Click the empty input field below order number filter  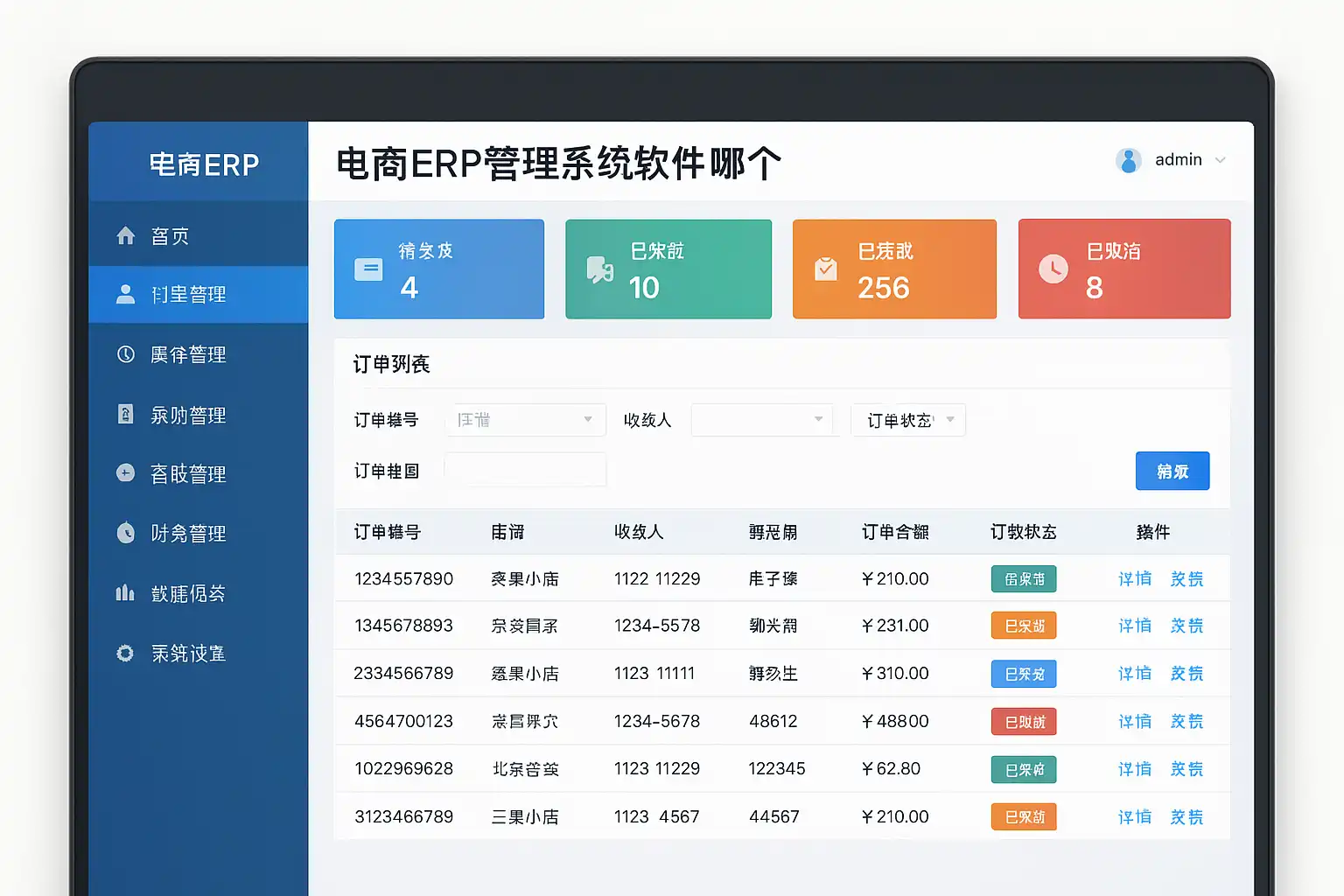pyautogui.click(x=525, y=471)
